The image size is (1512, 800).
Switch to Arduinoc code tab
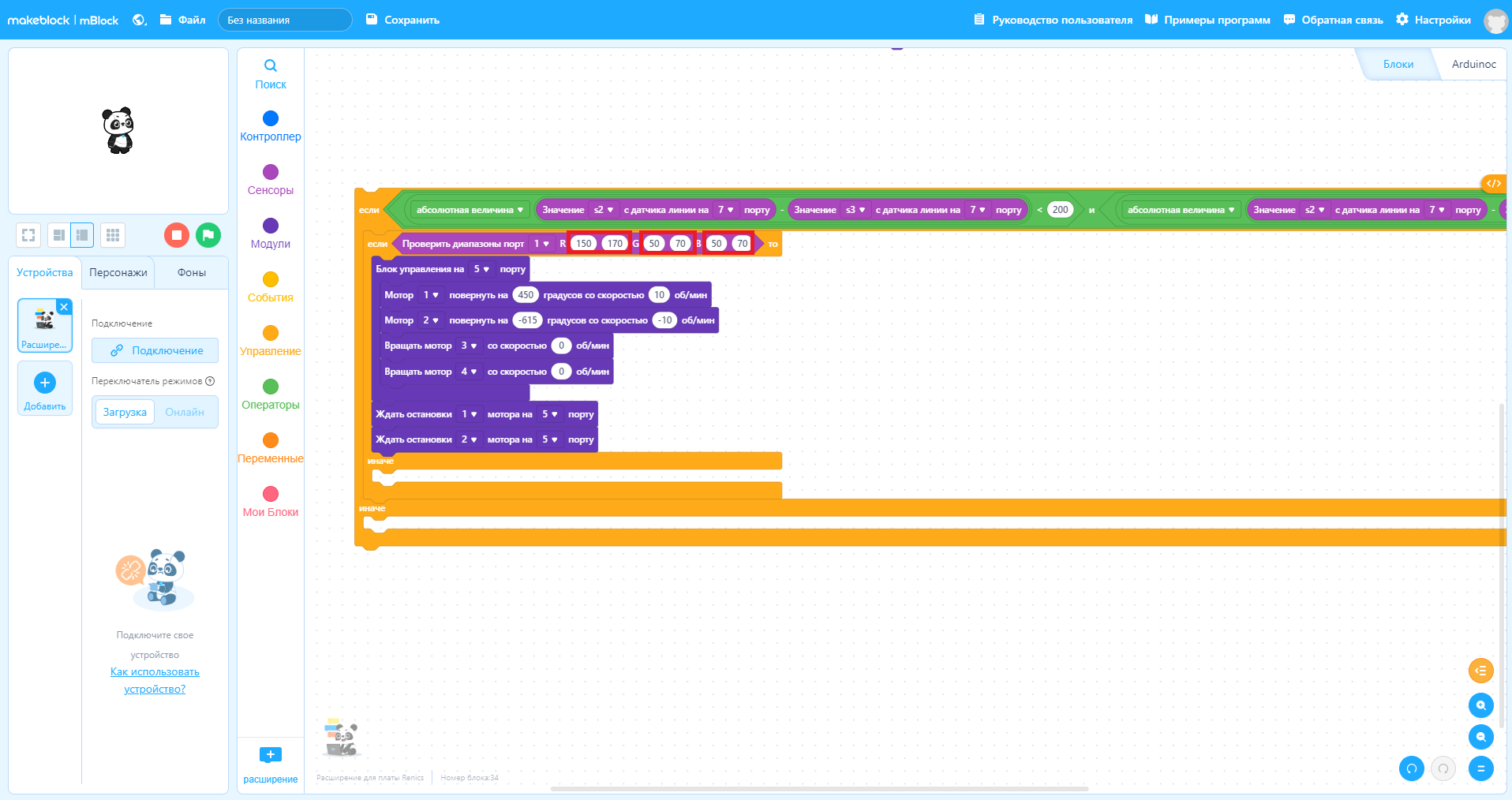[1473, 64]
